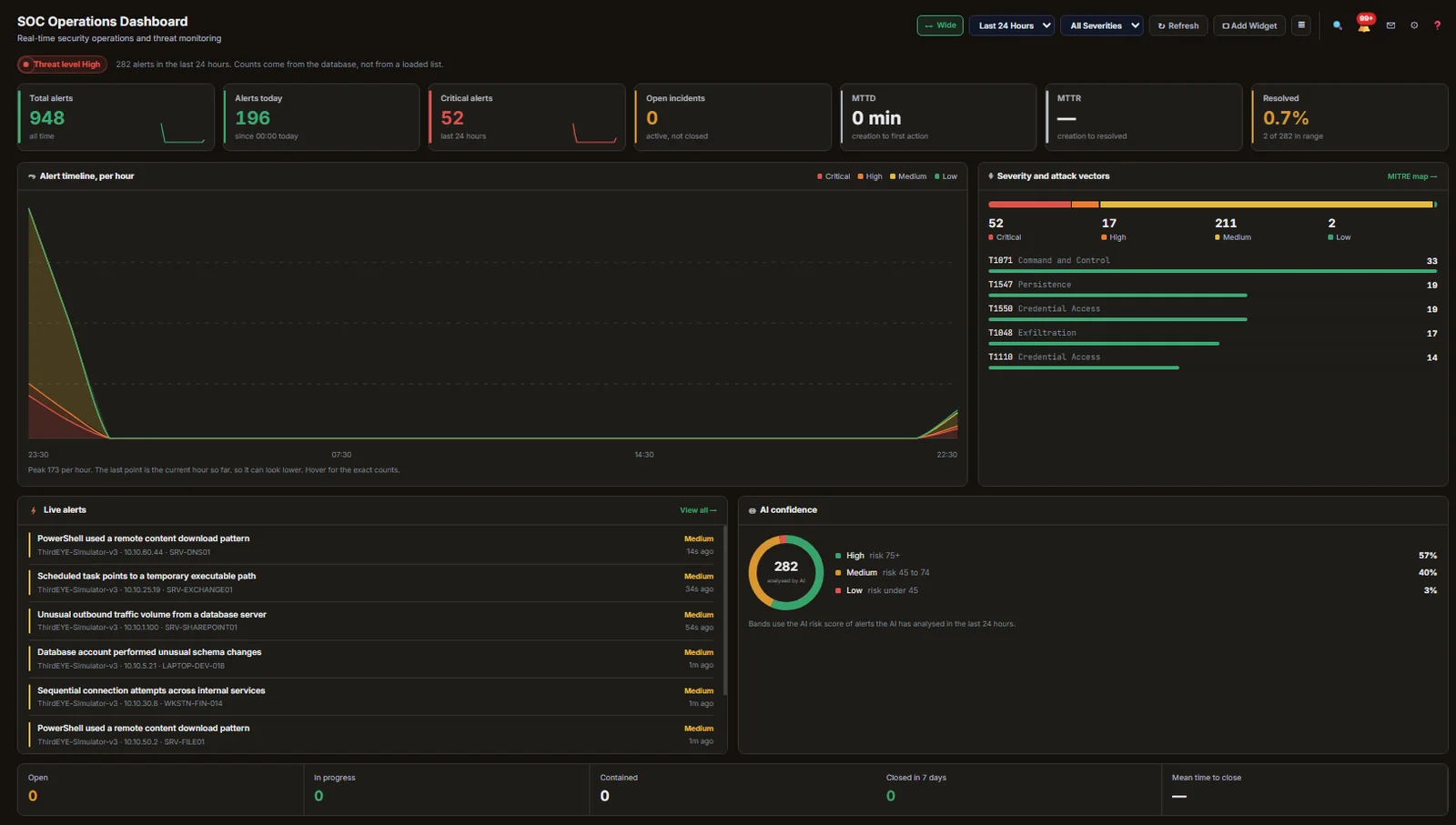
Task: Open alert for SRV-DNS01 PowerShell download
Action: coord(373,545)
